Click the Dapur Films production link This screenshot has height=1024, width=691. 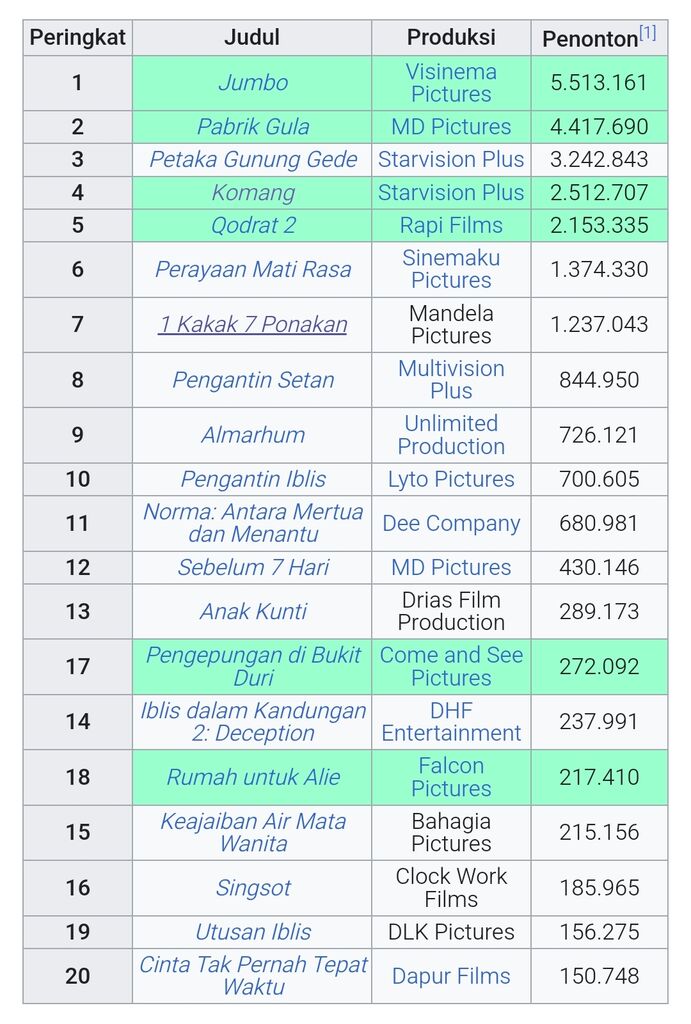(451, 976)
